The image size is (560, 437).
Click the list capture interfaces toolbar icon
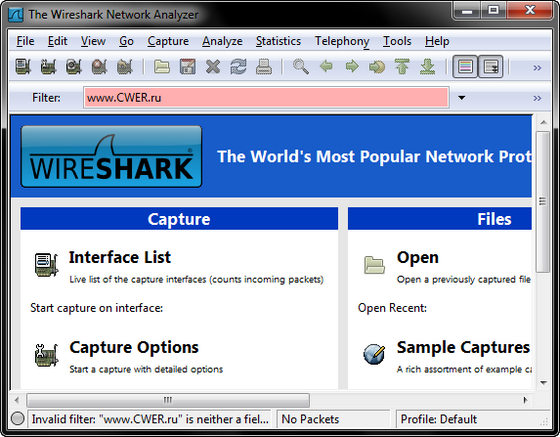[x=23, y=67]
